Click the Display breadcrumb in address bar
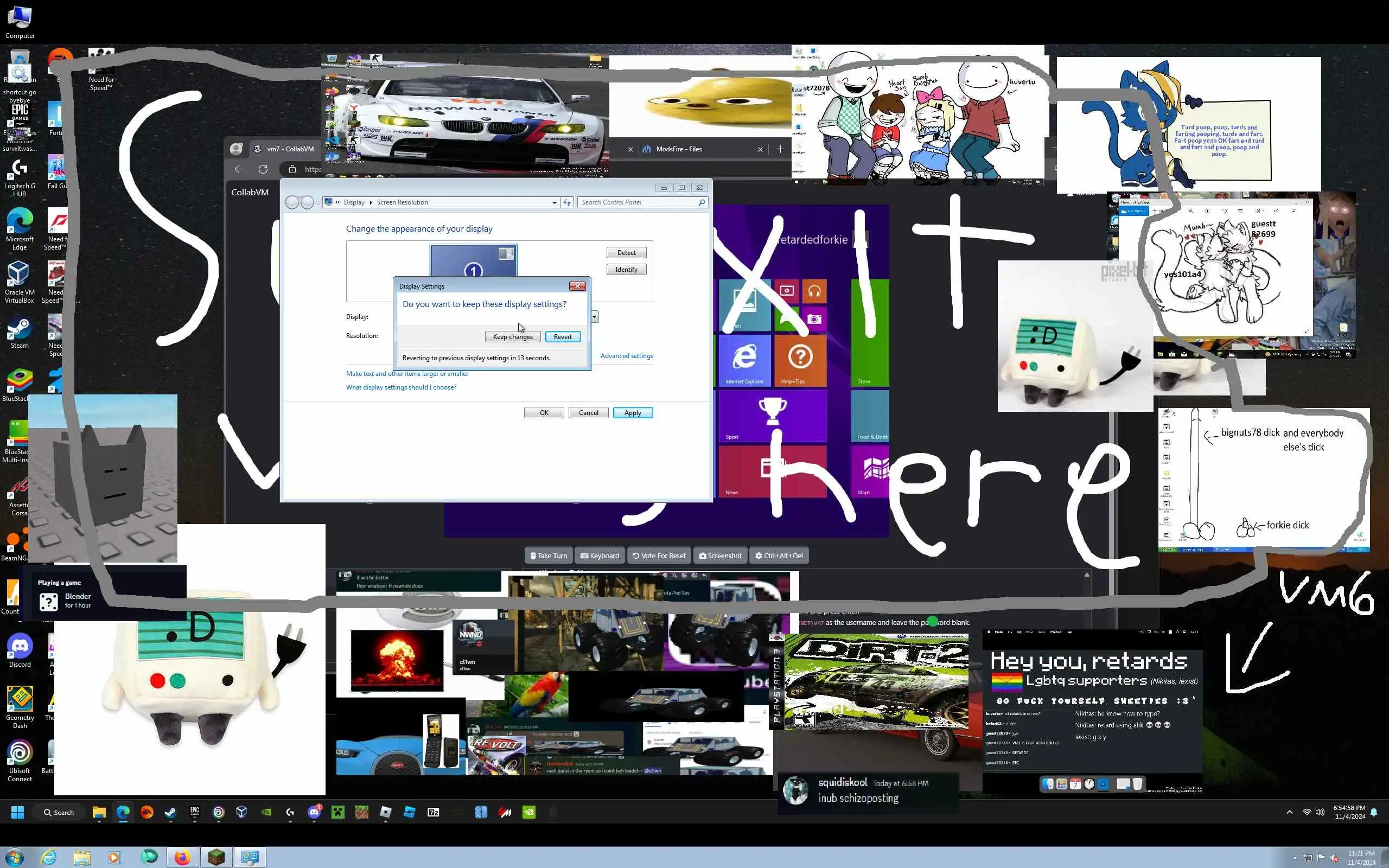Screen dimensions: 1389x868 pos(354,202)
